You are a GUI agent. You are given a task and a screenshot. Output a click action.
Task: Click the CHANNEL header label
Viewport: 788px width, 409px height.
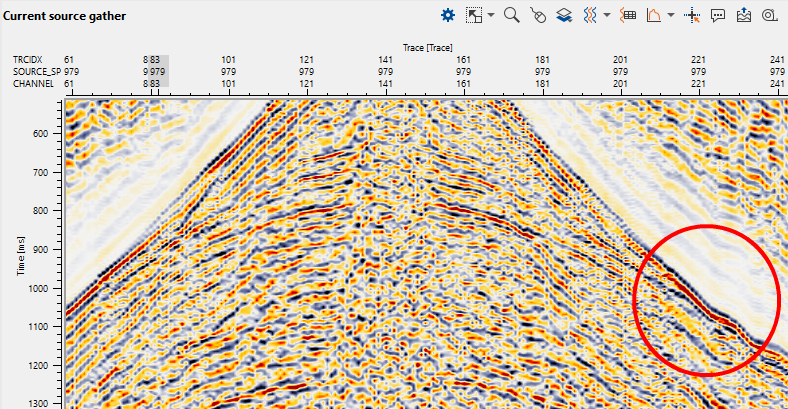pos(32,84)
